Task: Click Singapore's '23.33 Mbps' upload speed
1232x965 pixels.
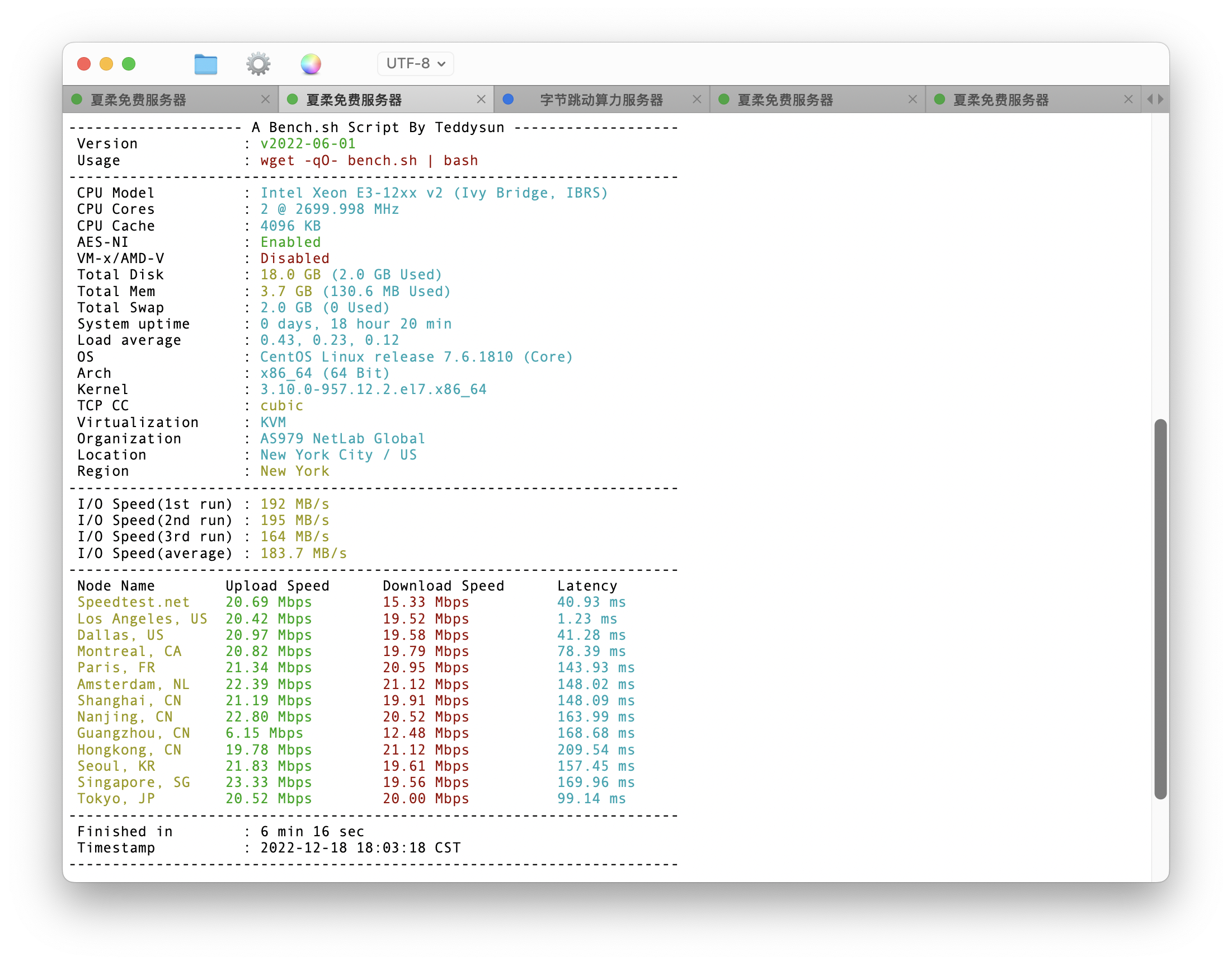Action: pos(269,783)
